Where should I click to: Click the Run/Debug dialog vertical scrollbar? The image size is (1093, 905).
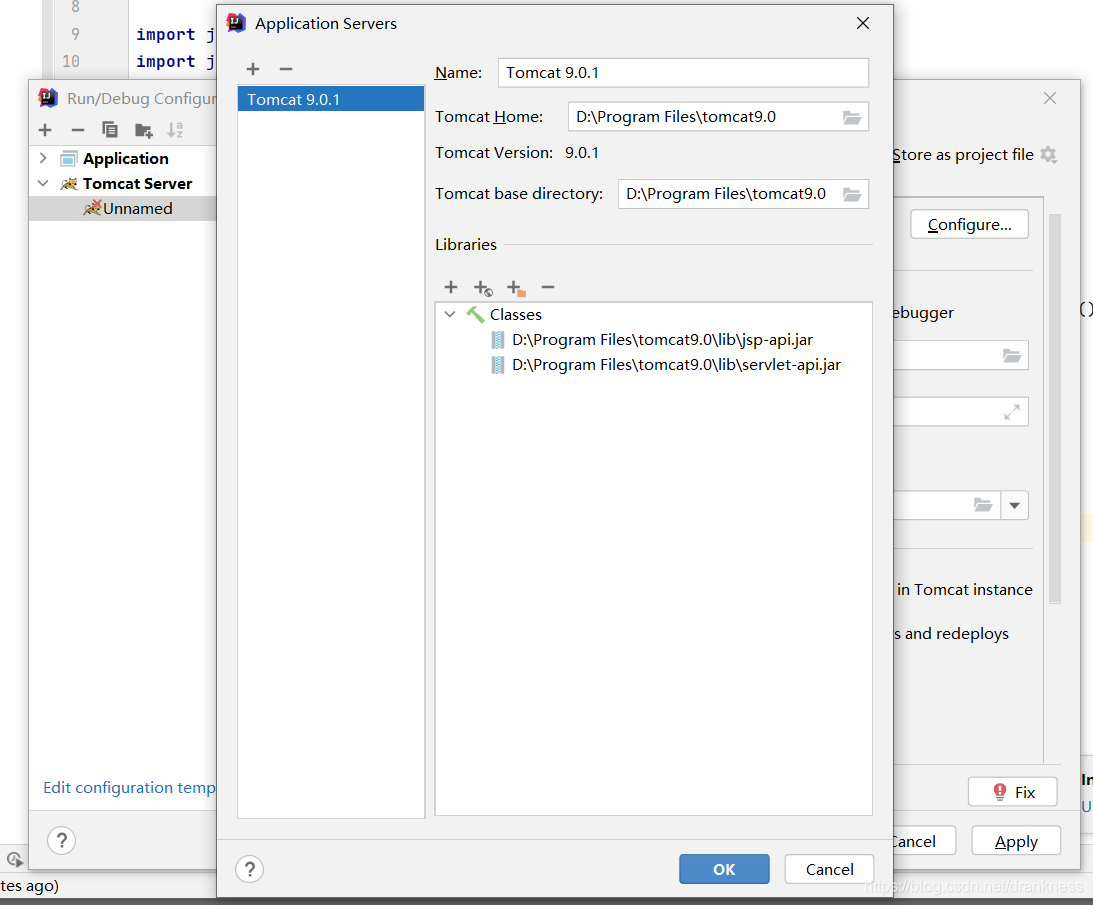pyautogui.click(x=1055, y=409)
